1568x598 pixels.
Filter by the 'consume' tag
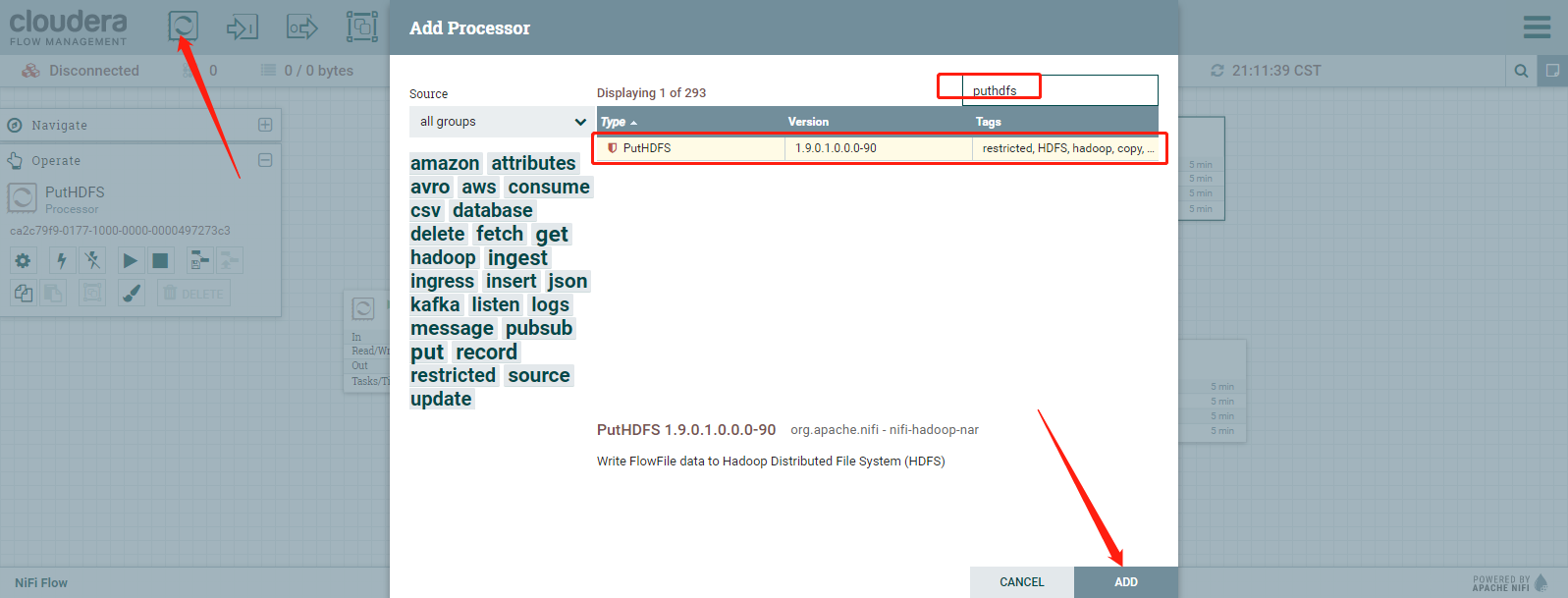(549, 187)
